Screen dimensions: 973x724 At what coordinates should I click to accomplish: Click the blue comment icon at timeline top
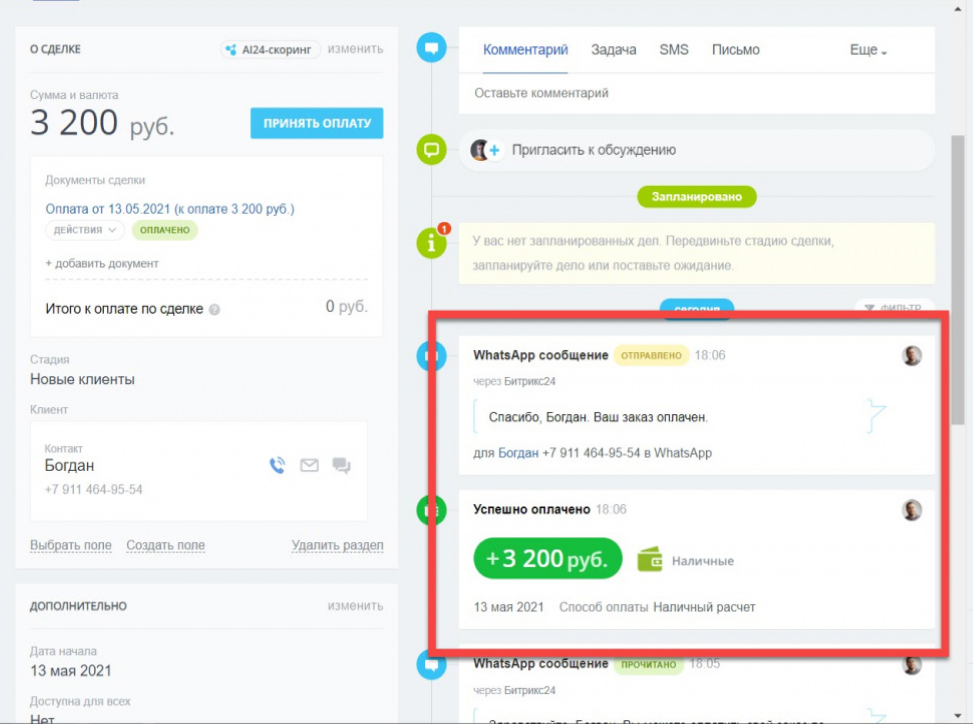432,47
